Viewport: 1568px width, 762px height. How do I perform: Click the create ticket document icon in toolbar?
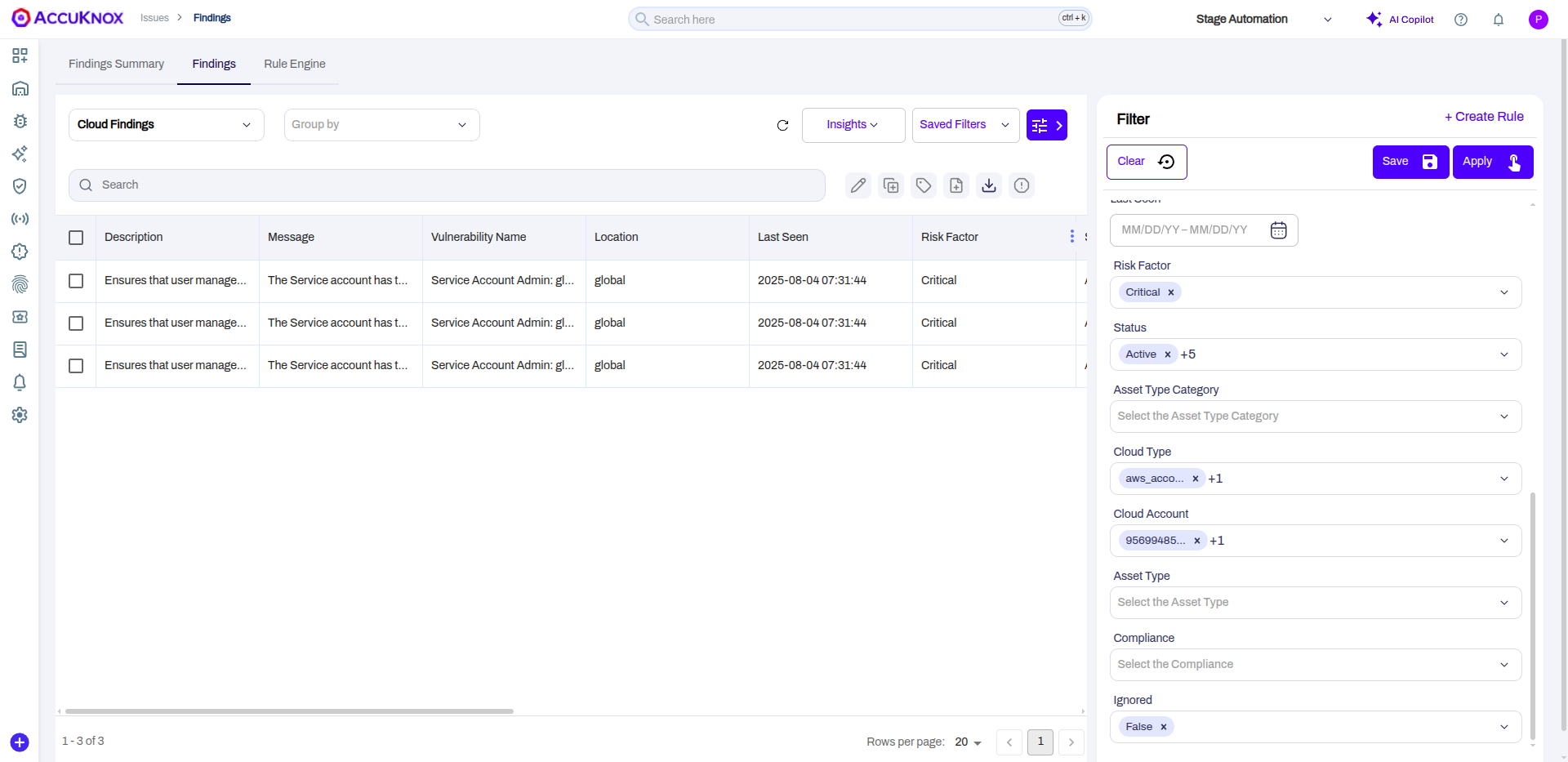(956, 185)
